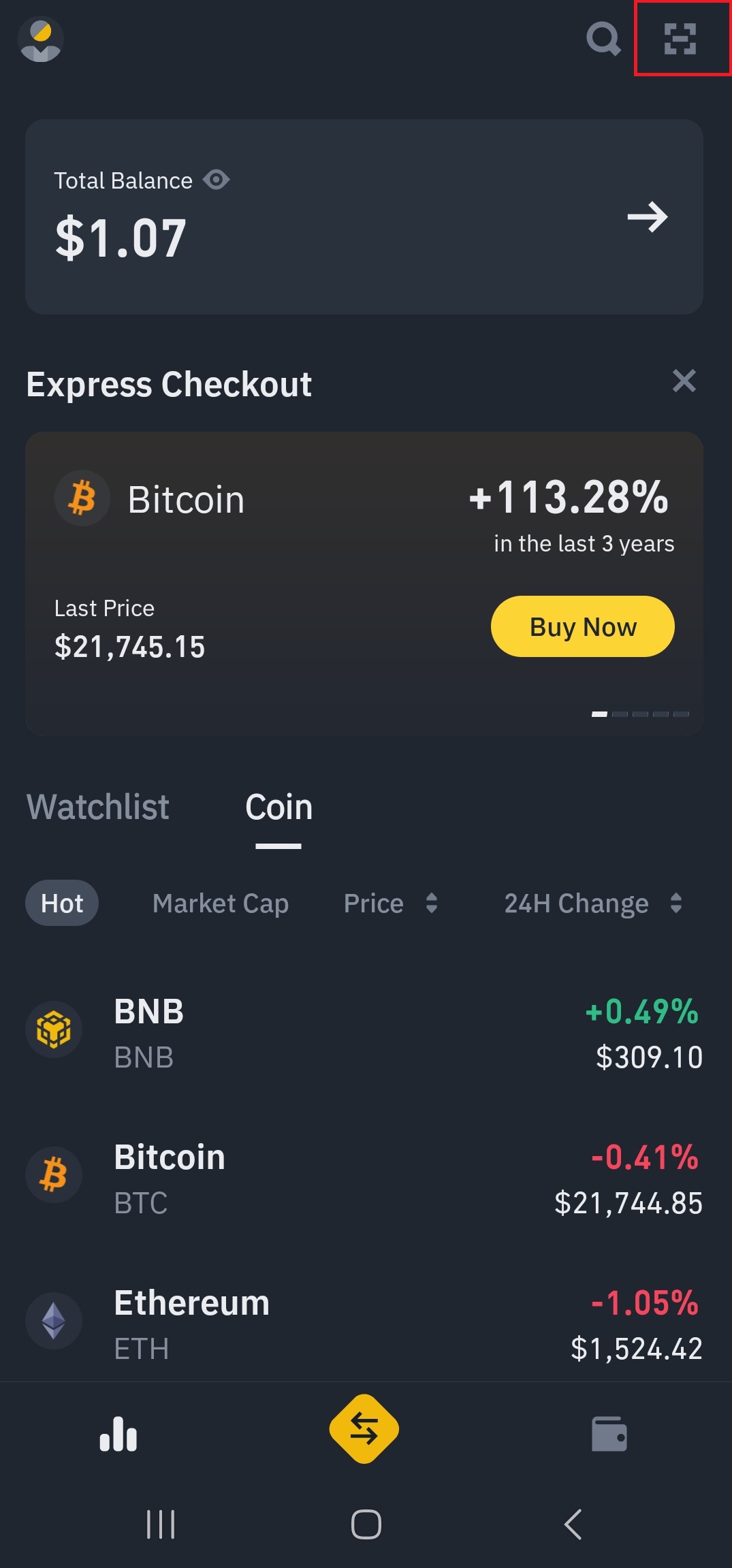Tap the Ethereum coin icon
732x1568 pixels.
(x=54, y=1321)
